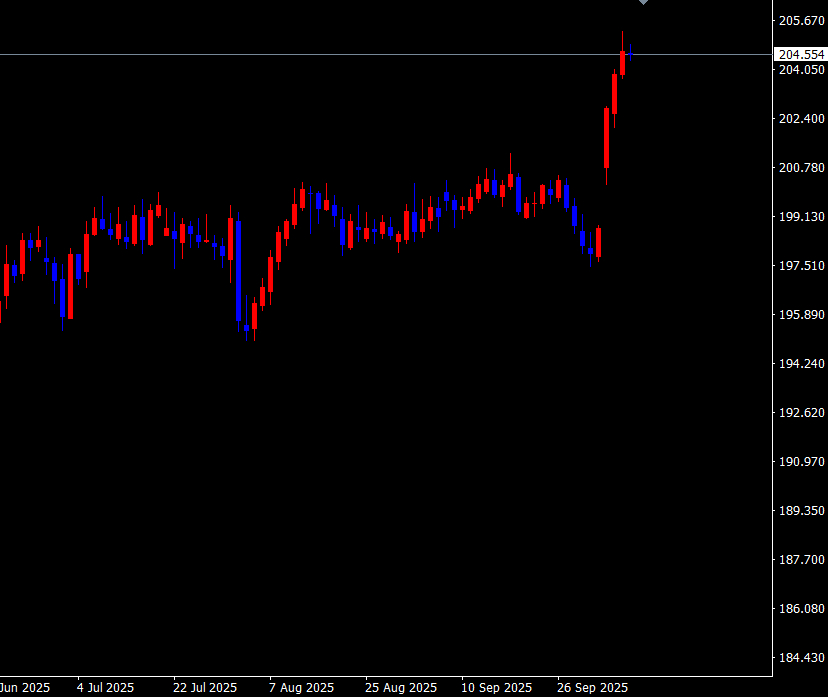This screenshot has width=828, height=697.
Task: Click the 187.700 price scale label
Action: pos(802,560)
